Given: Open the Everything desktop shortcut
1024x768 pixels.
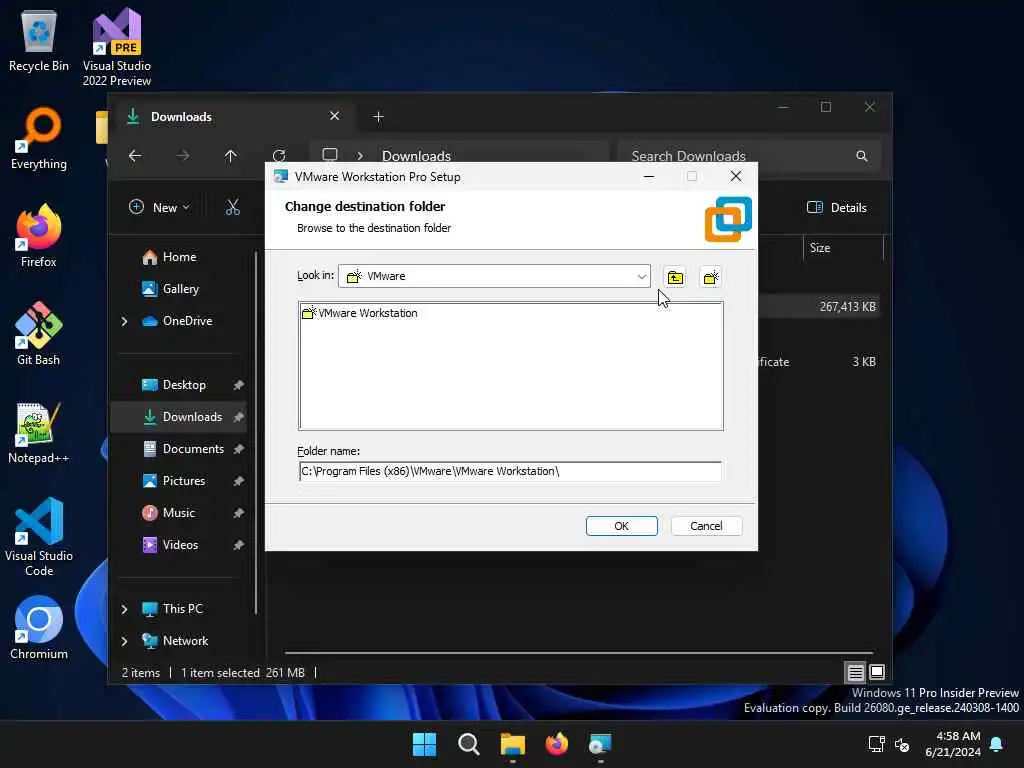Looking at the screenshot, I should [39, 138].
